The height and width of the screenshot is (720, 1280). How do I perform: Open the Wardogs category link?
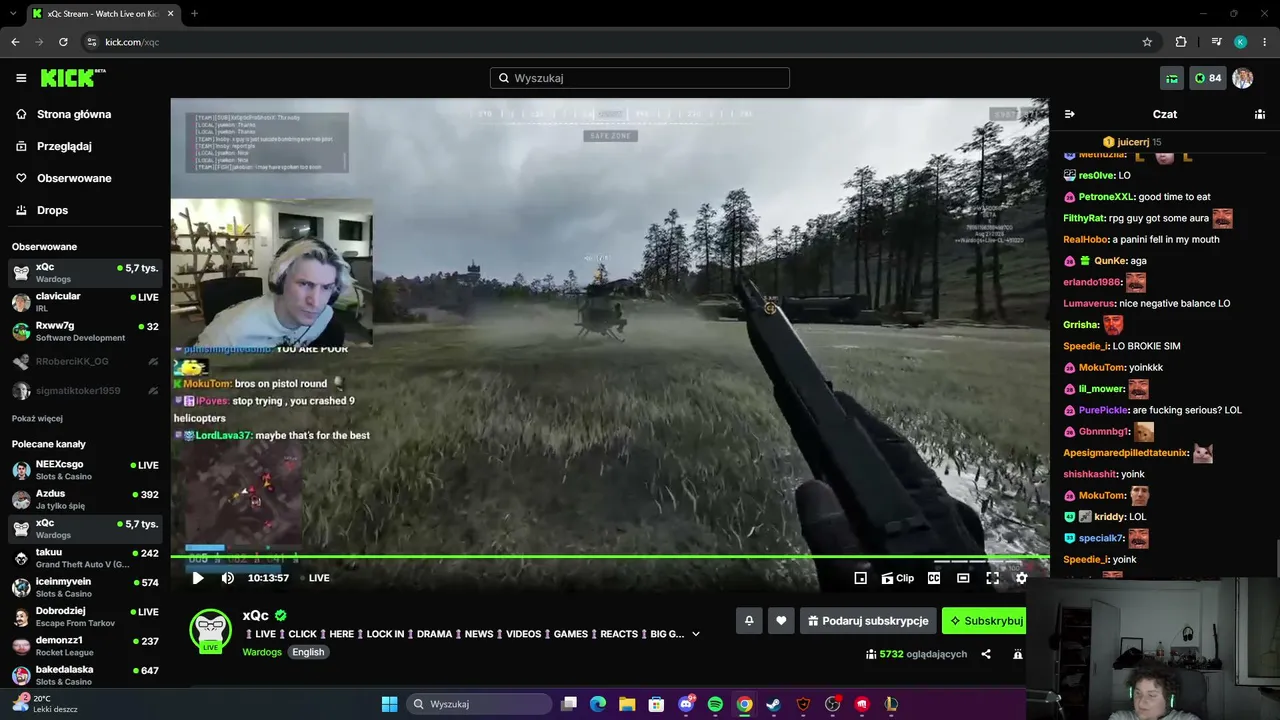(x=262, y=652)
